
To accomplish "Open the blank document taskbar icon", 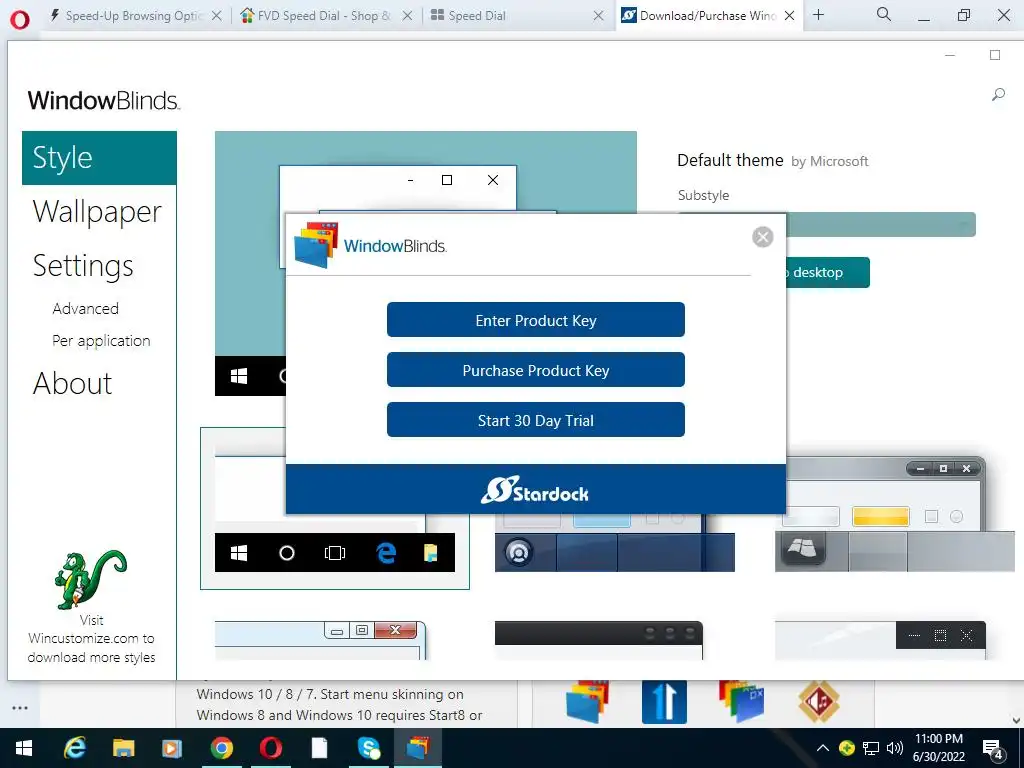I will pyautogui.click(x=319, y=748).
